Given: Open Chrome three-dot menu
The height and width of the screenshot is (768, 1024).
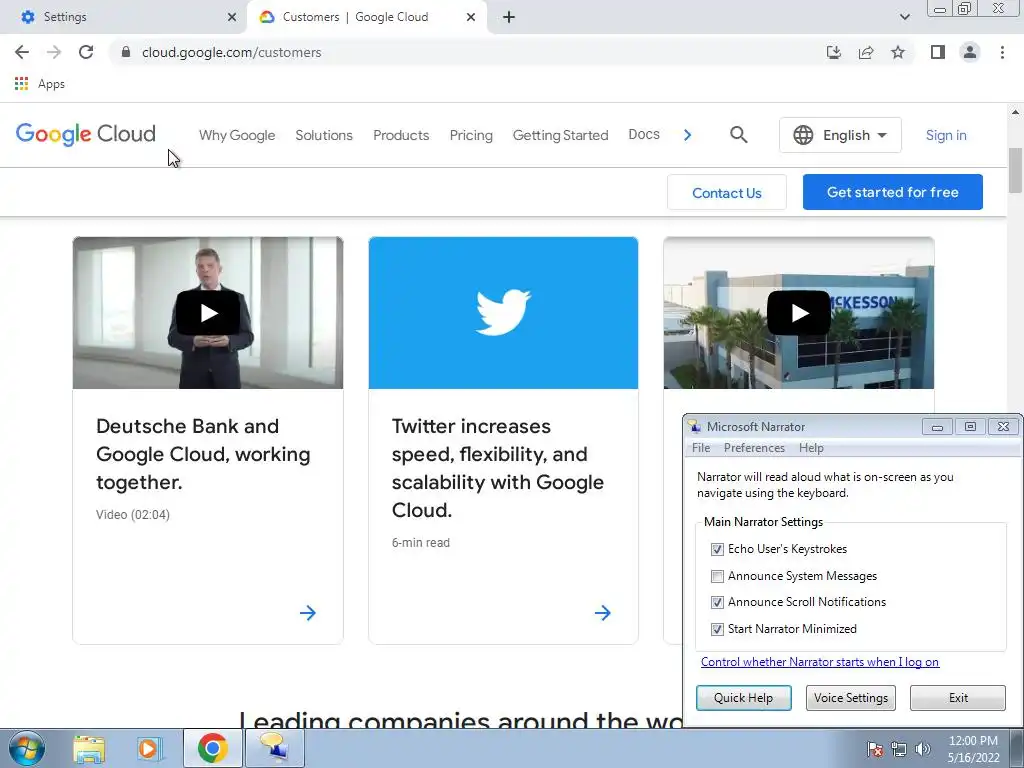Looking at the screenshot, I should click(x=1002, y=52).
